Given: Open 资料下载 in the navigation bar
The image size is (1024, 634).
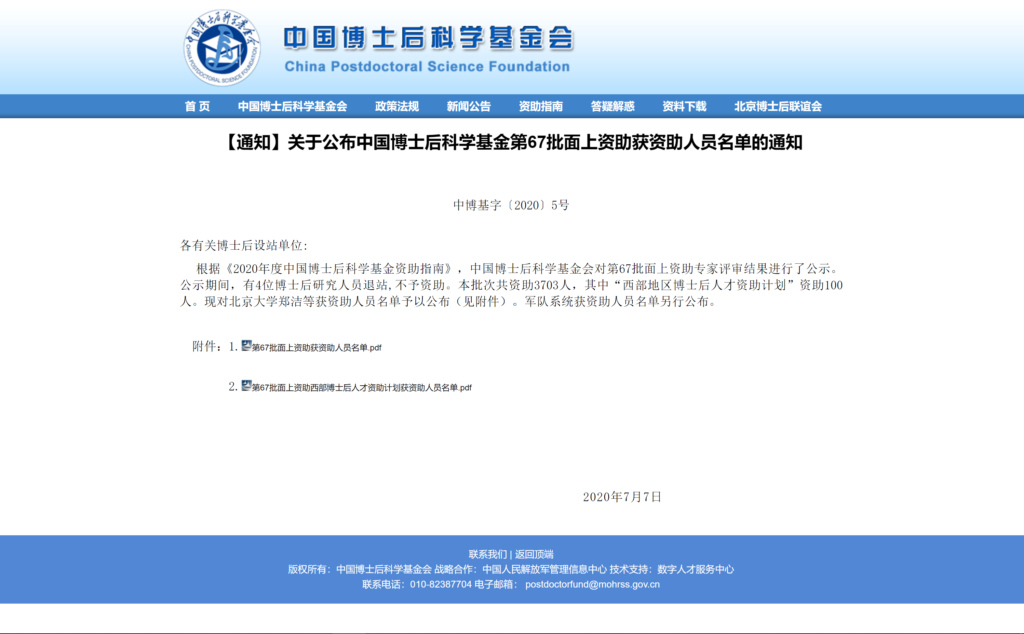Looking at the screenshot, I should pyautogui.click(x=684, y=106).
